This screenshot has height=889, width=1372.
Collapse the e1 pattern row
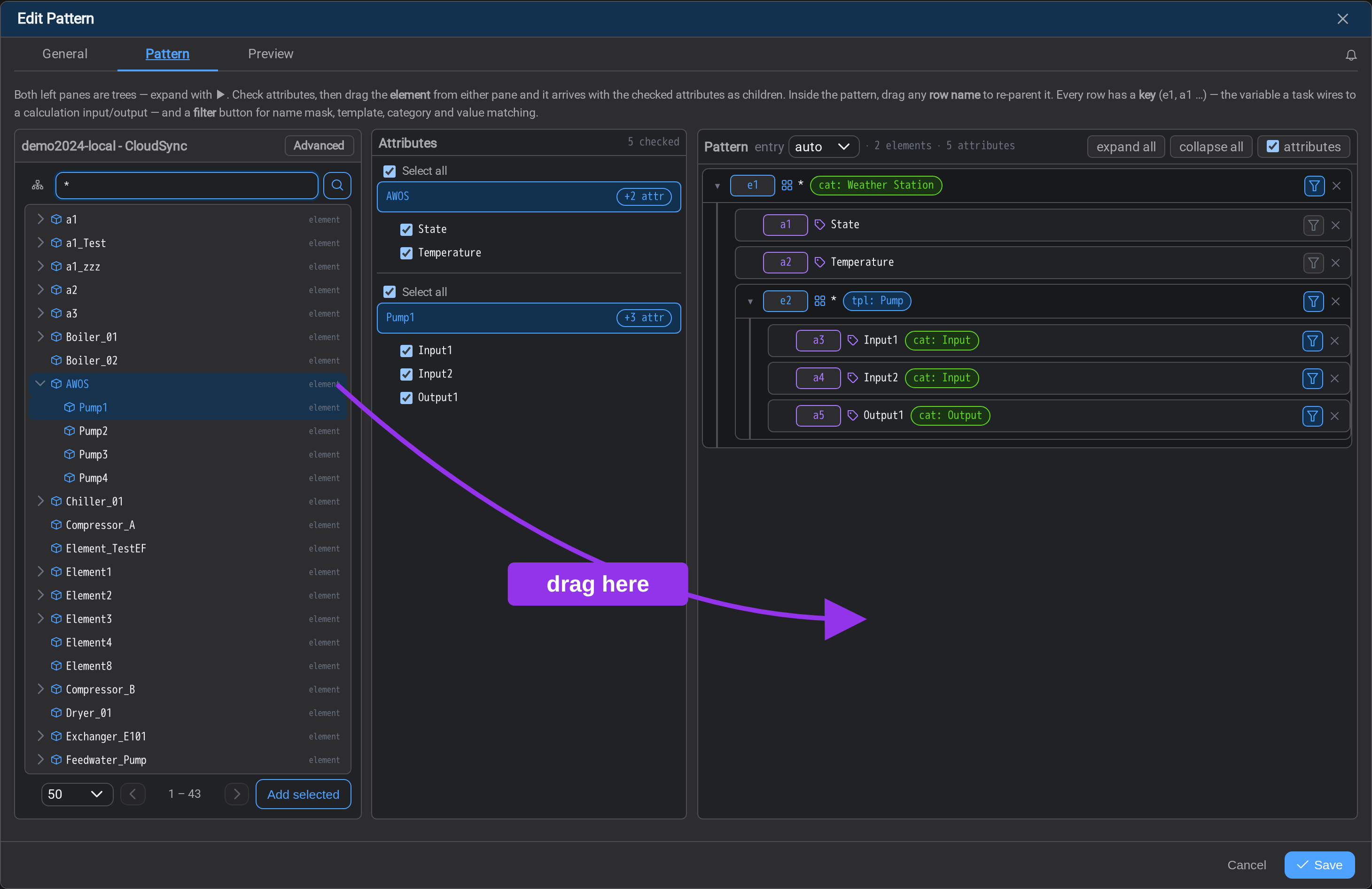click(x=717, y=186)
